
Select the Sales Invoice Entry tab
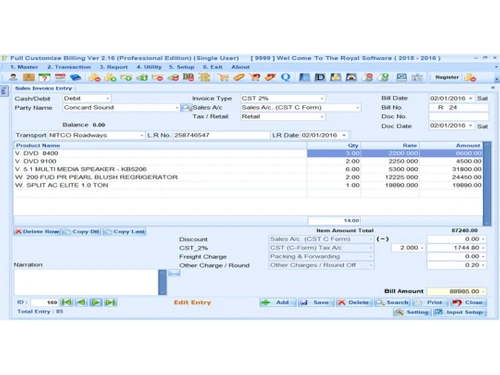click(x=43, y=88)
